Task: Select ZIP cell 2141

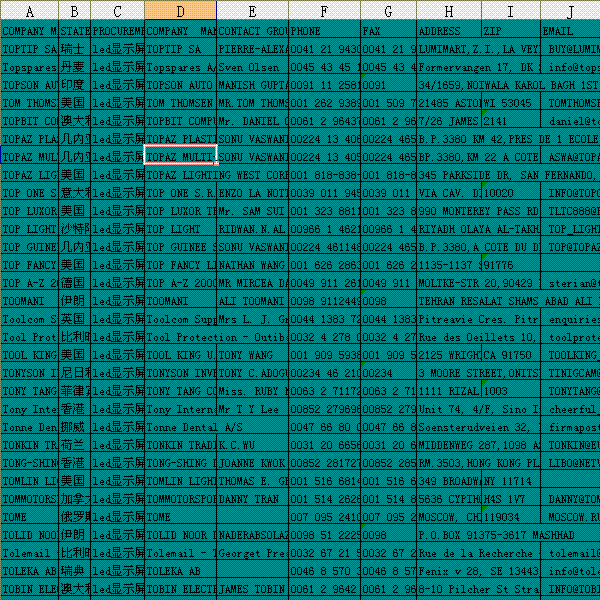Action: [x=511, y=121]
